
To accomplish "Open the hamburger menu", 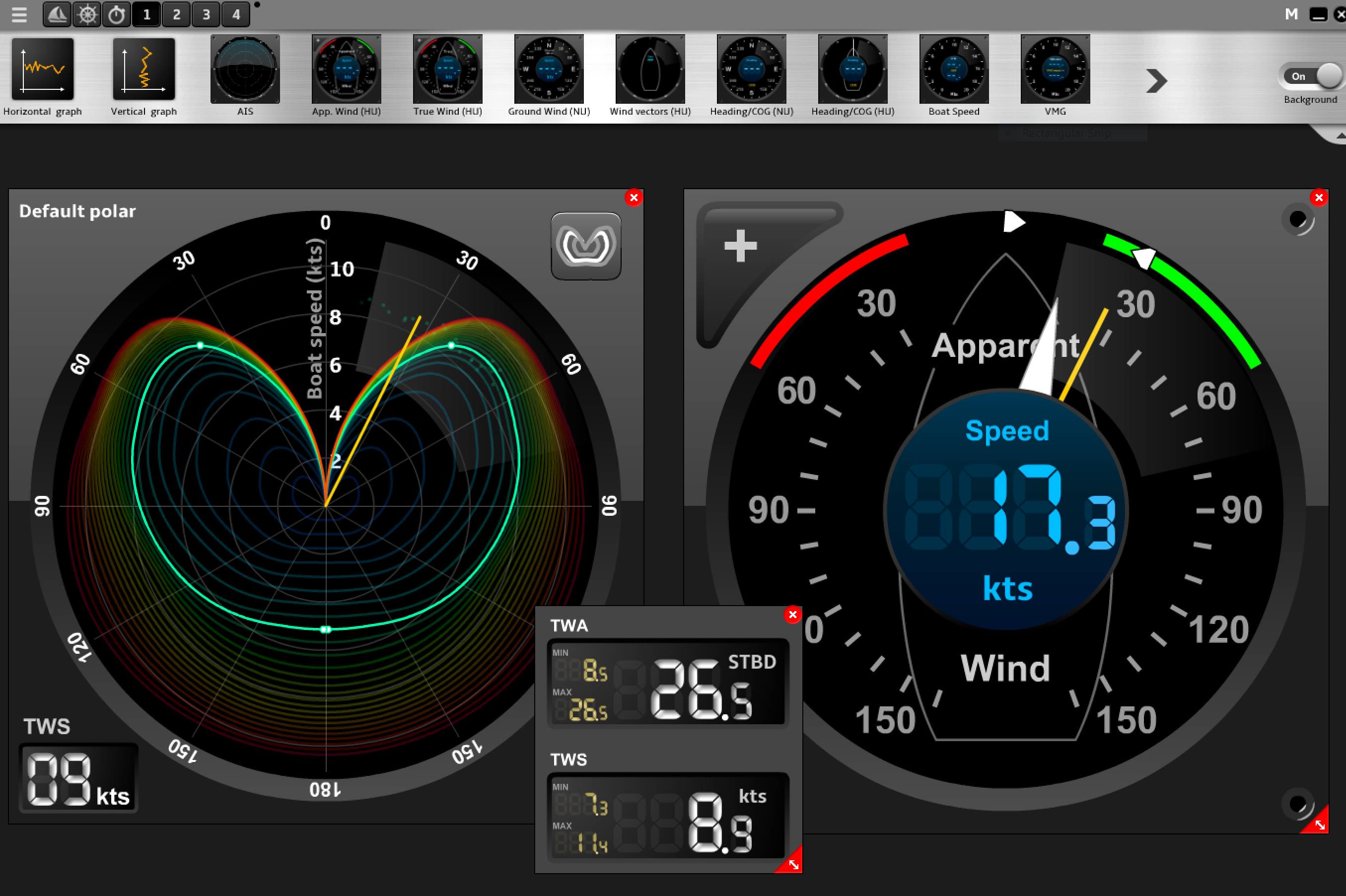I will pyautogui.click(x=19, y=15).
